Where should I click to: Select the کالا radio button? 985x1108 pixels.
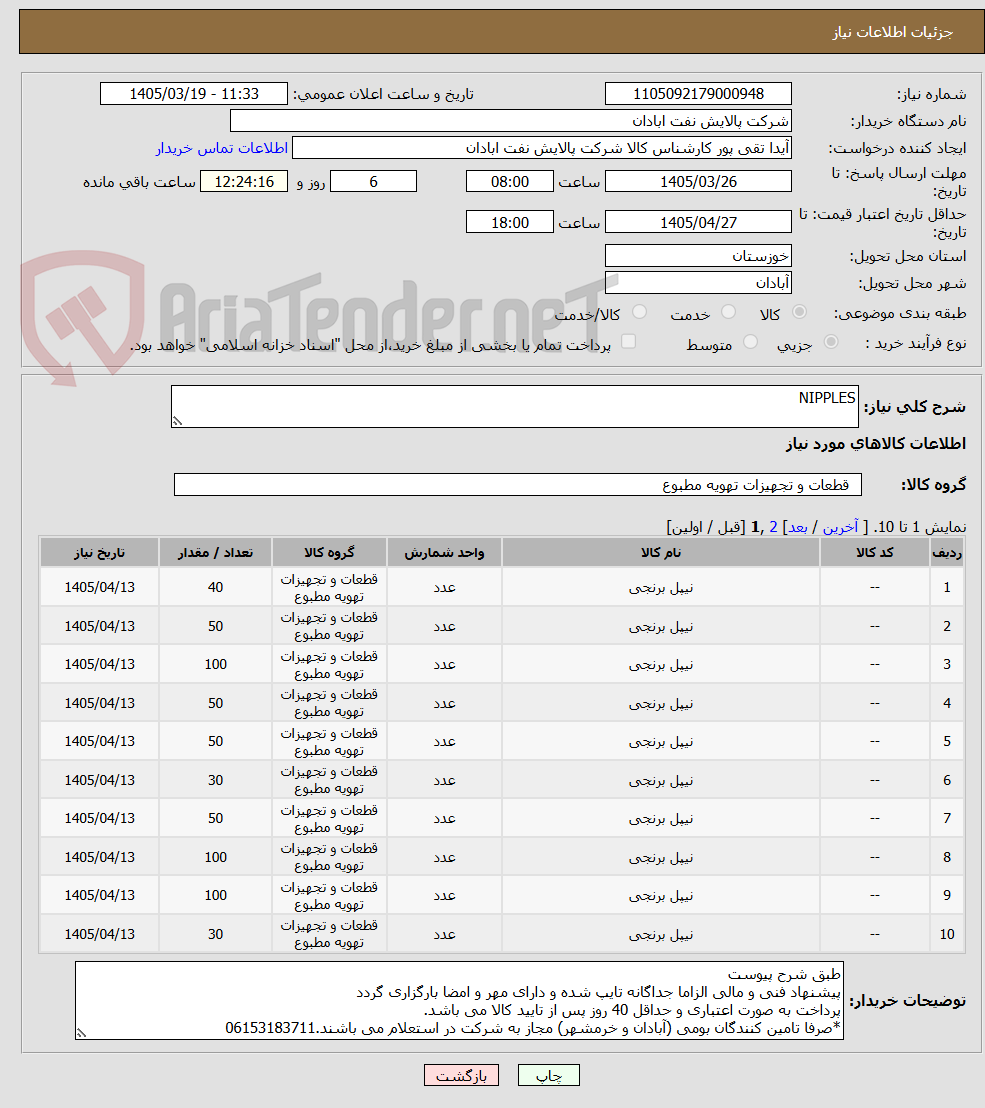click(x=799, y=312)
